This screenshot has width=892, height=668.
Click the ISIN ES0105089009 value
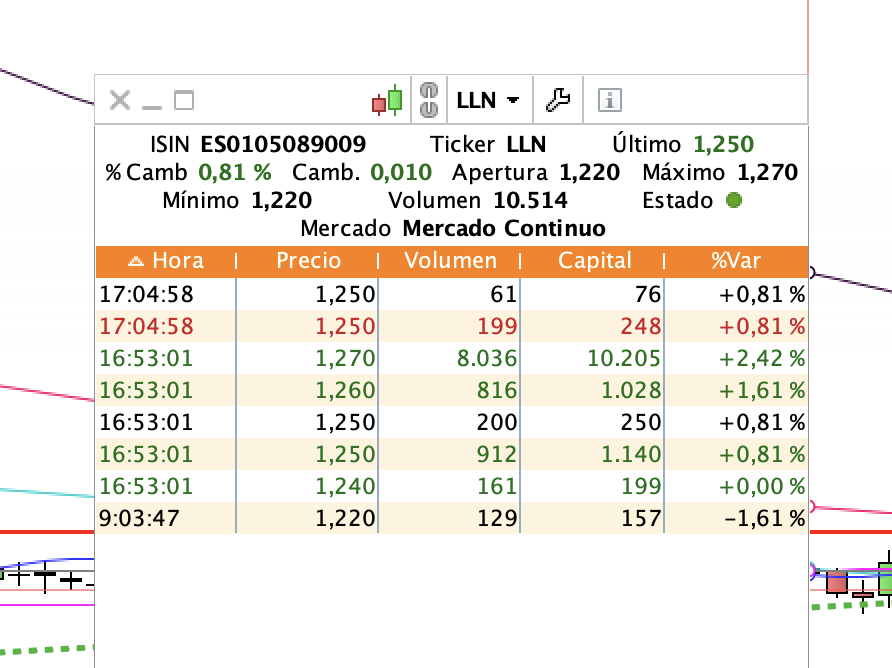pyautogui.click(x=283, y=144)
